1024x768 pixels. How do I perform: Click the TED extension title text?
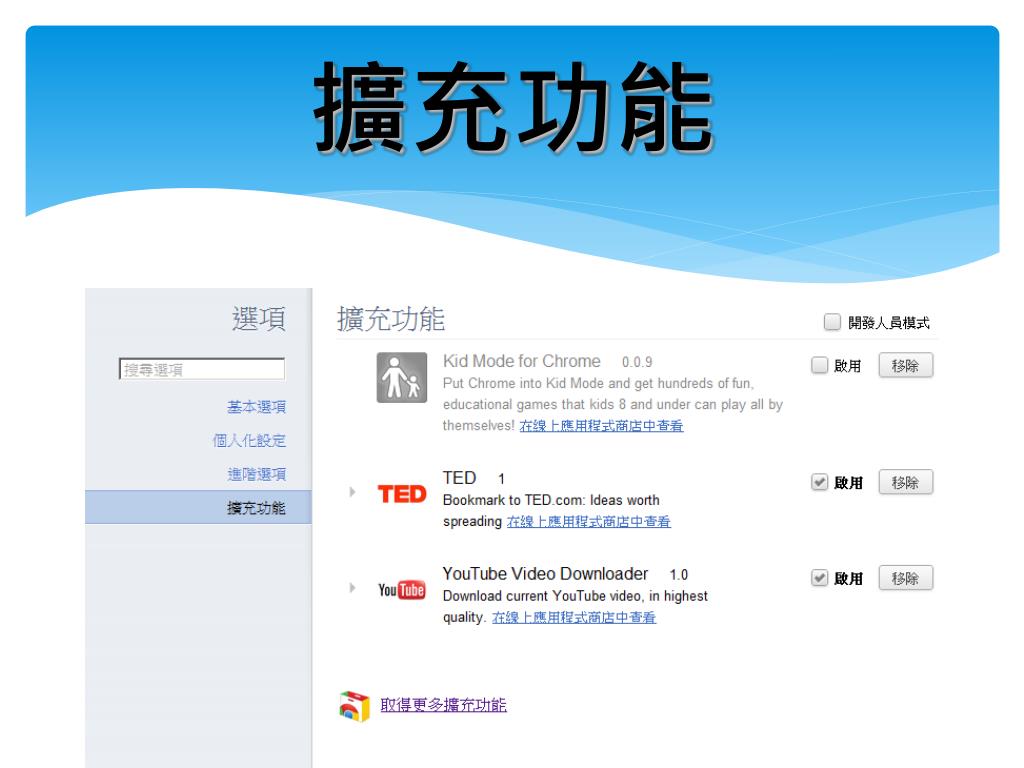pos(459,478)
